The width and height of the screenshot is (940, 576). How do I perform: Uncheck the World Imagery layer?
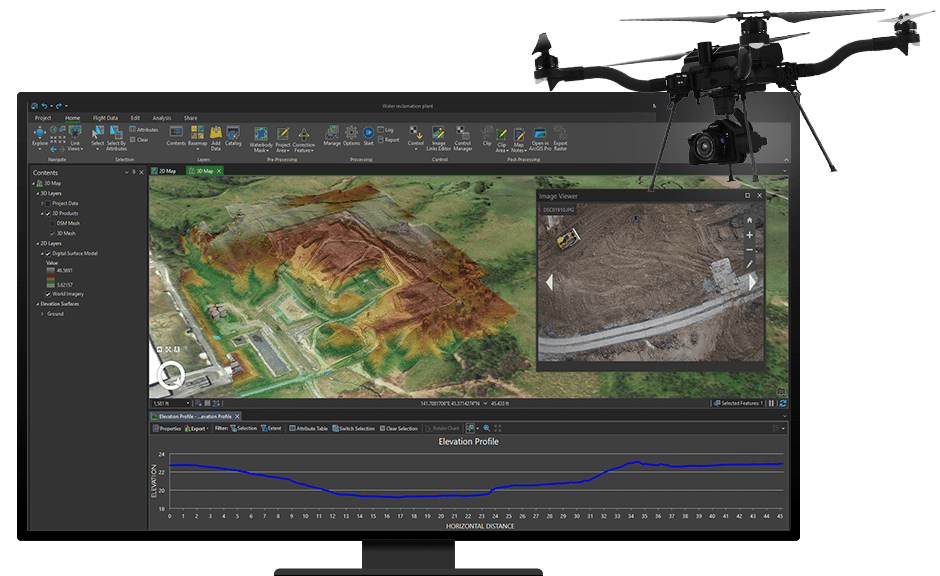coord(47,294)
